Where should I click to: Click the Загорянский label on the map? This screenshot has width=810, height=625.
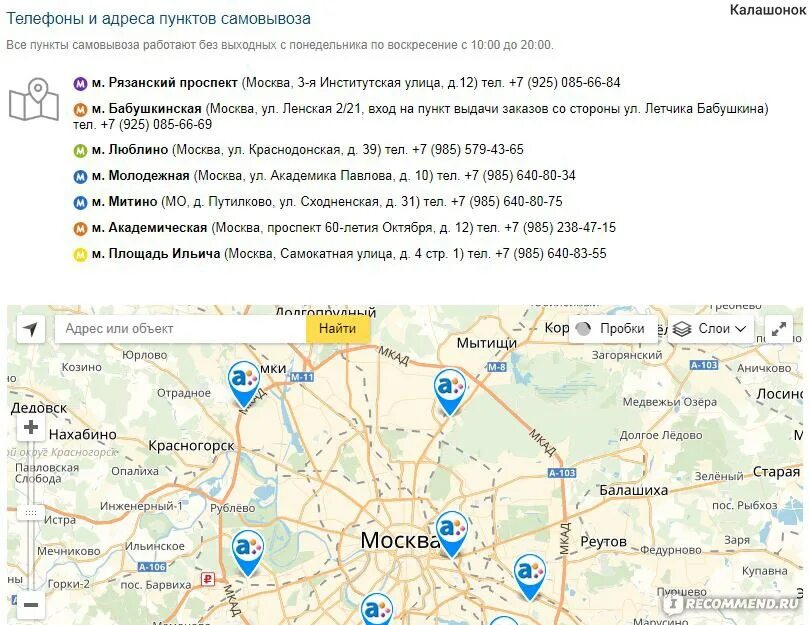[x=627, y=355]
